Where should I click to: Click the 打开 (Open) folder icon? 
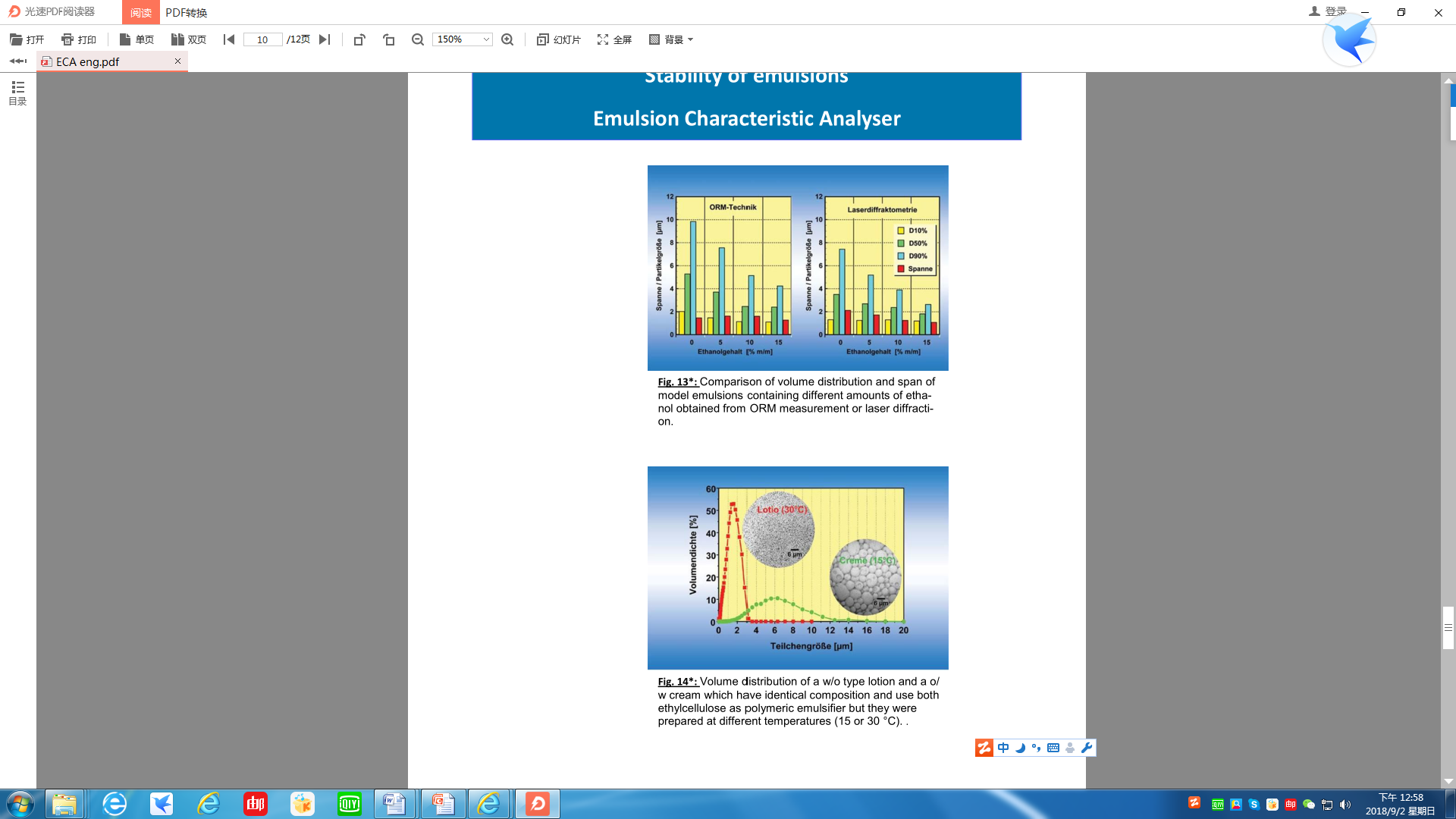16,39
